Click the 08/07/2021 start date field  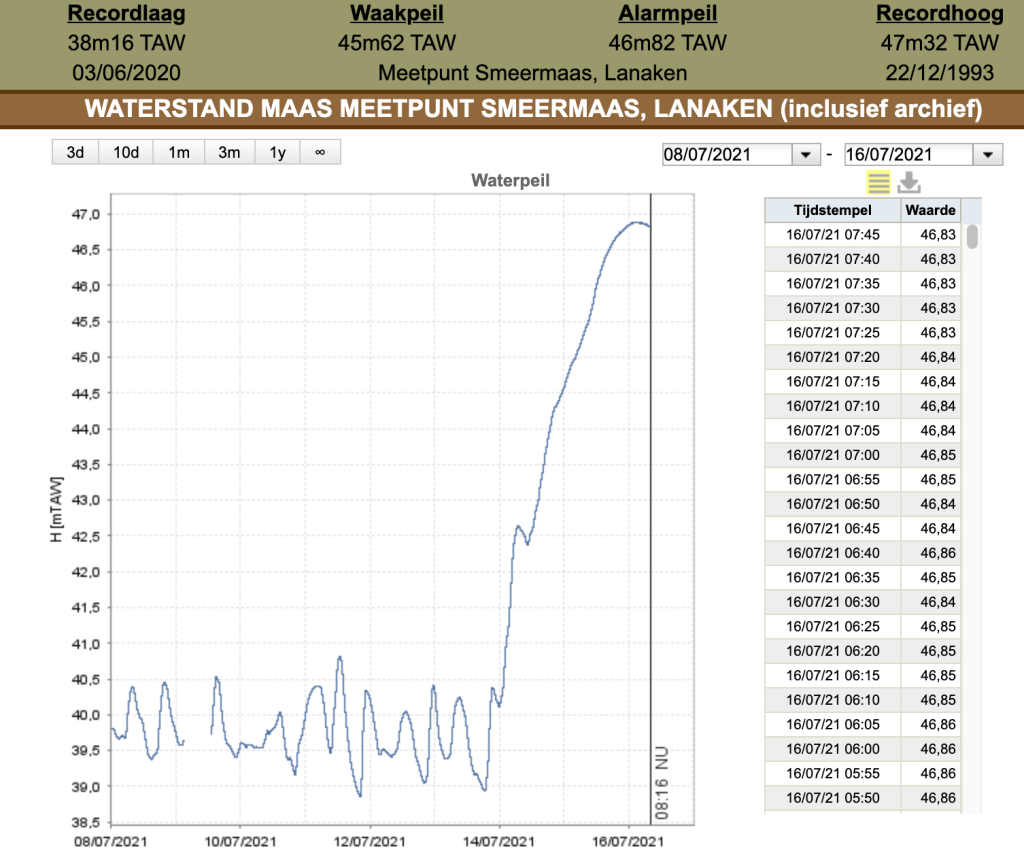pos(728,155)
